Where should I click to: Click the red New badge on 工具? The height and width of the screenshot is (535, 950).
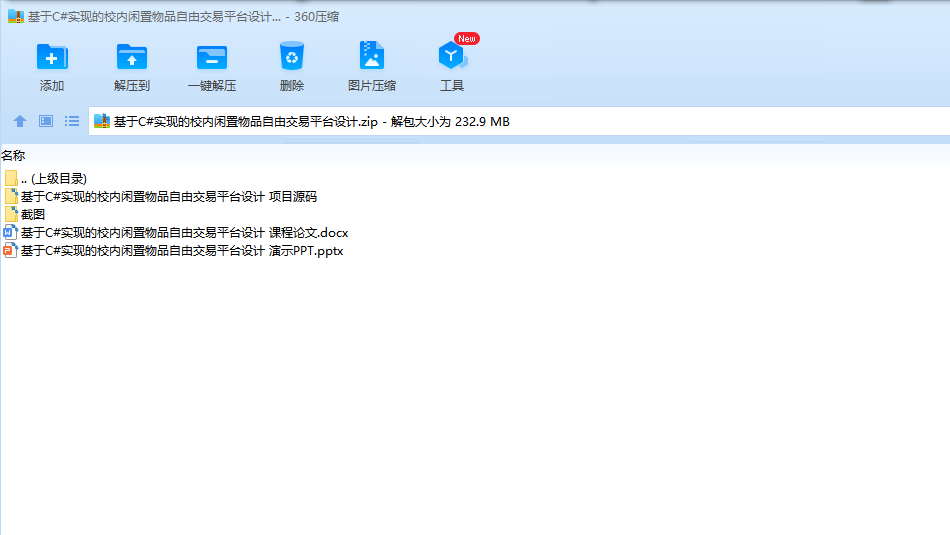[x=467, y=39]
